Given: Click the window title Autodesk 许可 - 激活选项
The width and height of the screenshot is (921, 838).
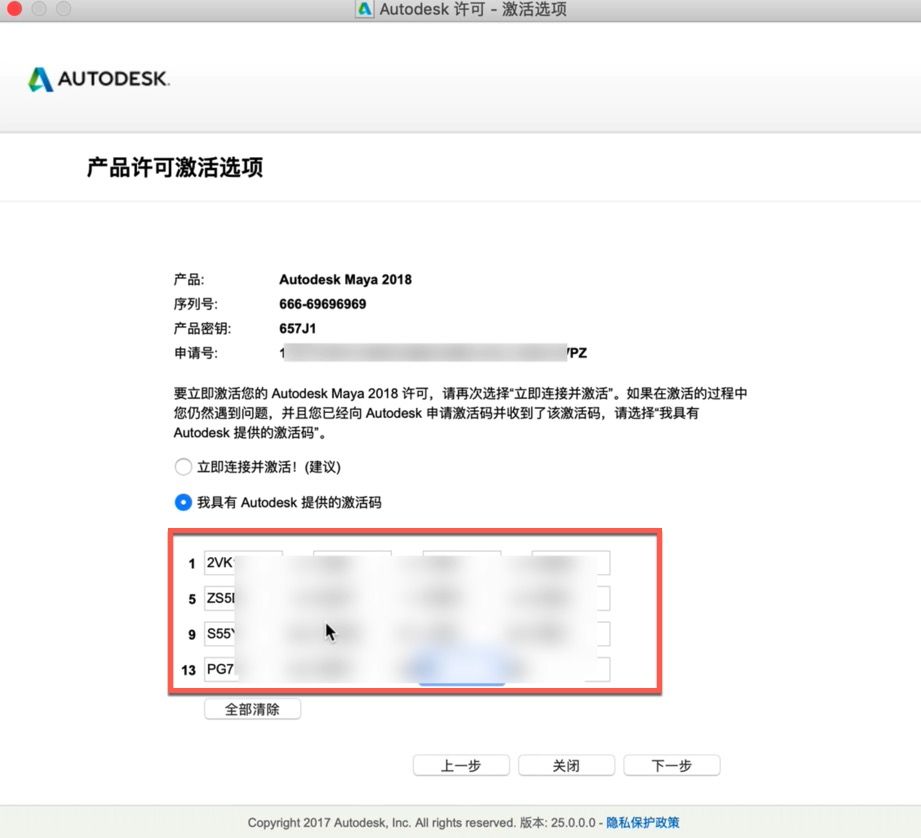Looking at the screenshot, I should tap(473, 9).
